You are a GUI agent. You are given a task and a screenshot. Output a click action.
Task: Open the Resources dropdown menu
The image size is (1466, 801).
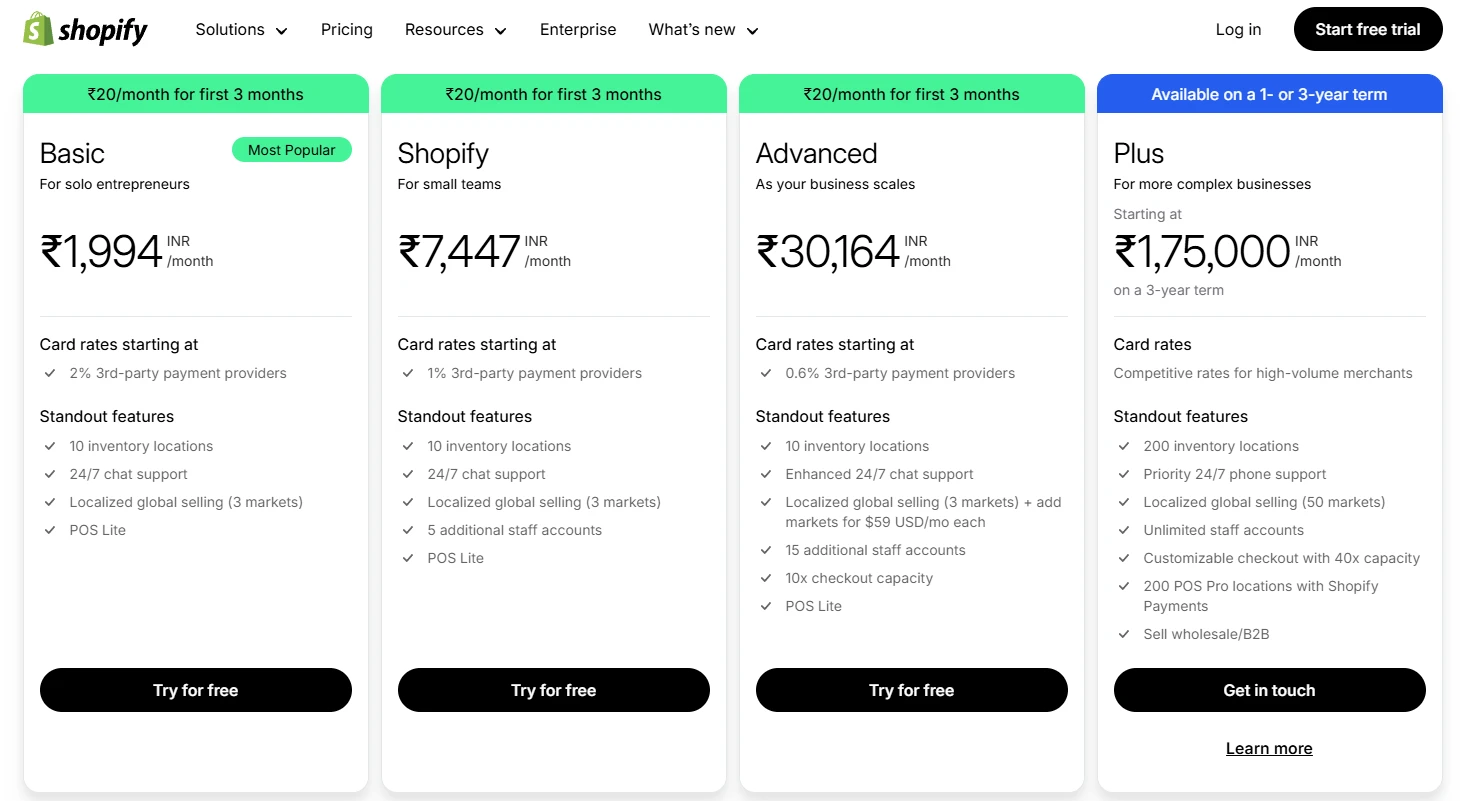tap(455, 30)
